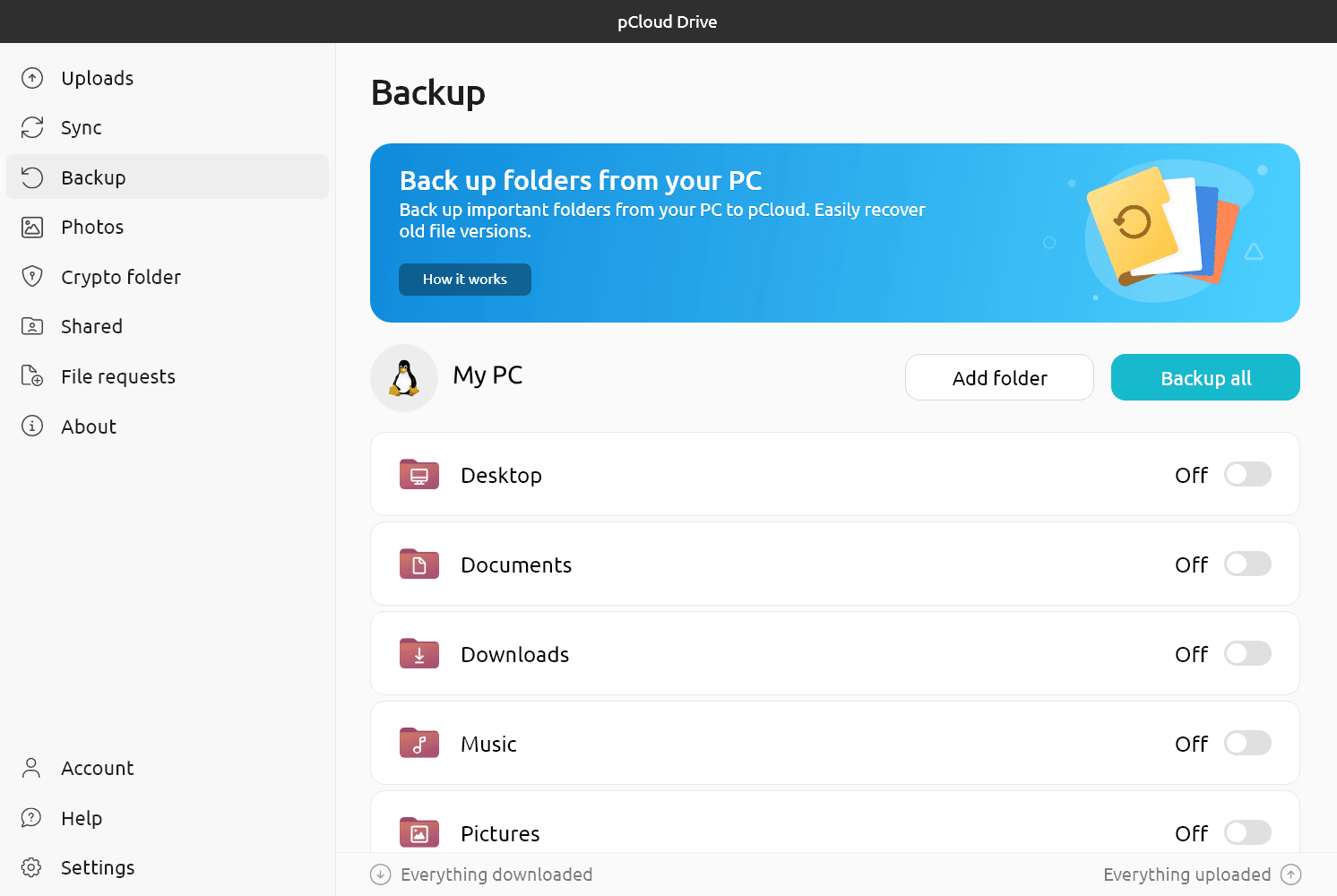Image resolution: width=1337 pixels, height=896 pixels.
Task: Click the Crypto folder shield icon
Action: (32, 276)
